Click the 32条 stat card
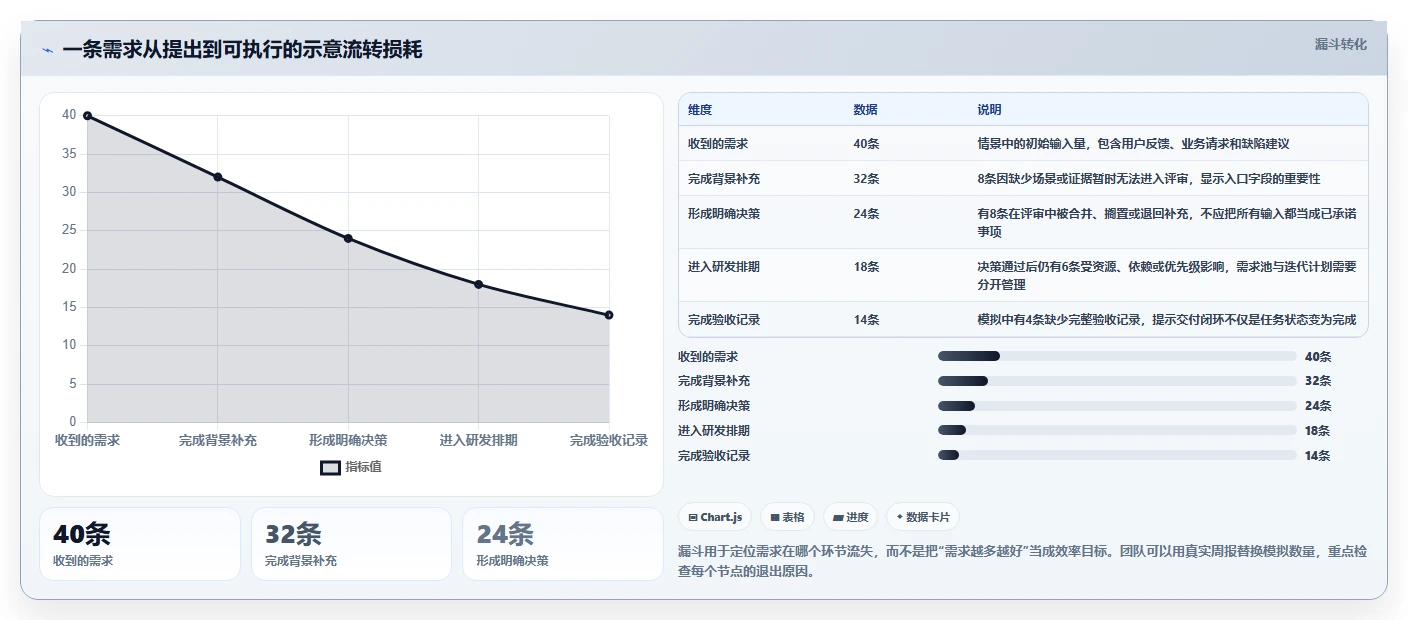 351,543
